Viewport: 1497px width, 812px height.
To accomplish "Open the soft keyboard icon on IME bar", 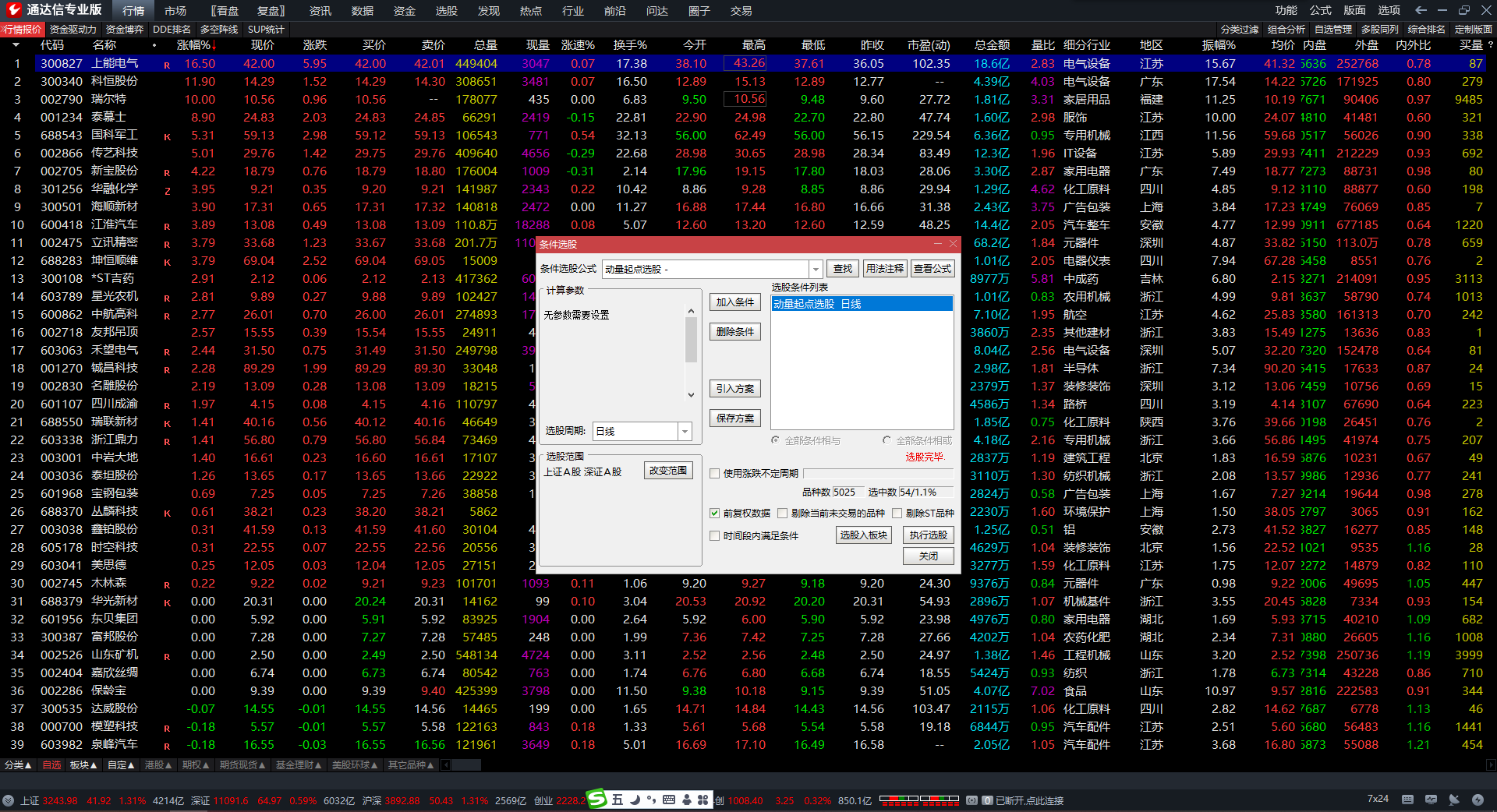I will [669, 800].
